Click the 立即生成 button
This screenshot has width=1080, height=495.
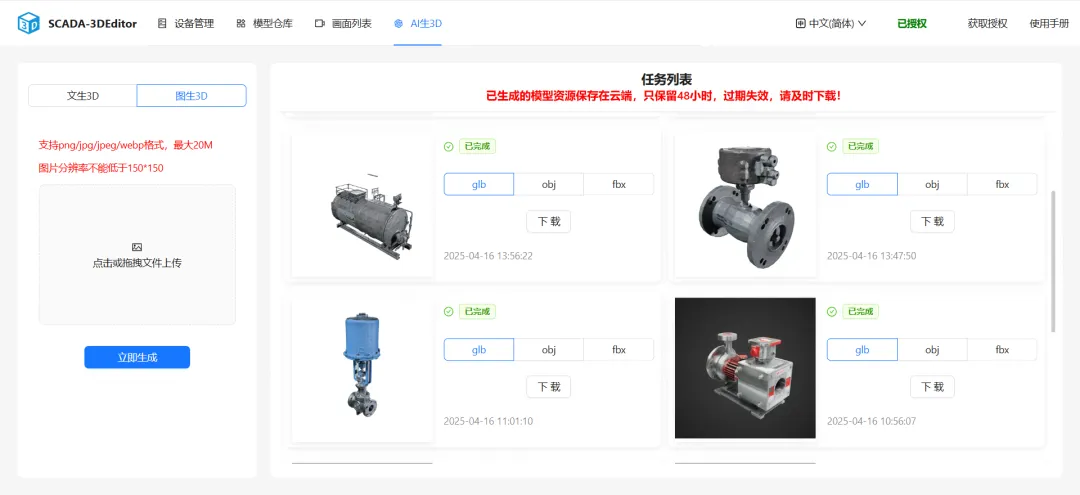[137, 357]
